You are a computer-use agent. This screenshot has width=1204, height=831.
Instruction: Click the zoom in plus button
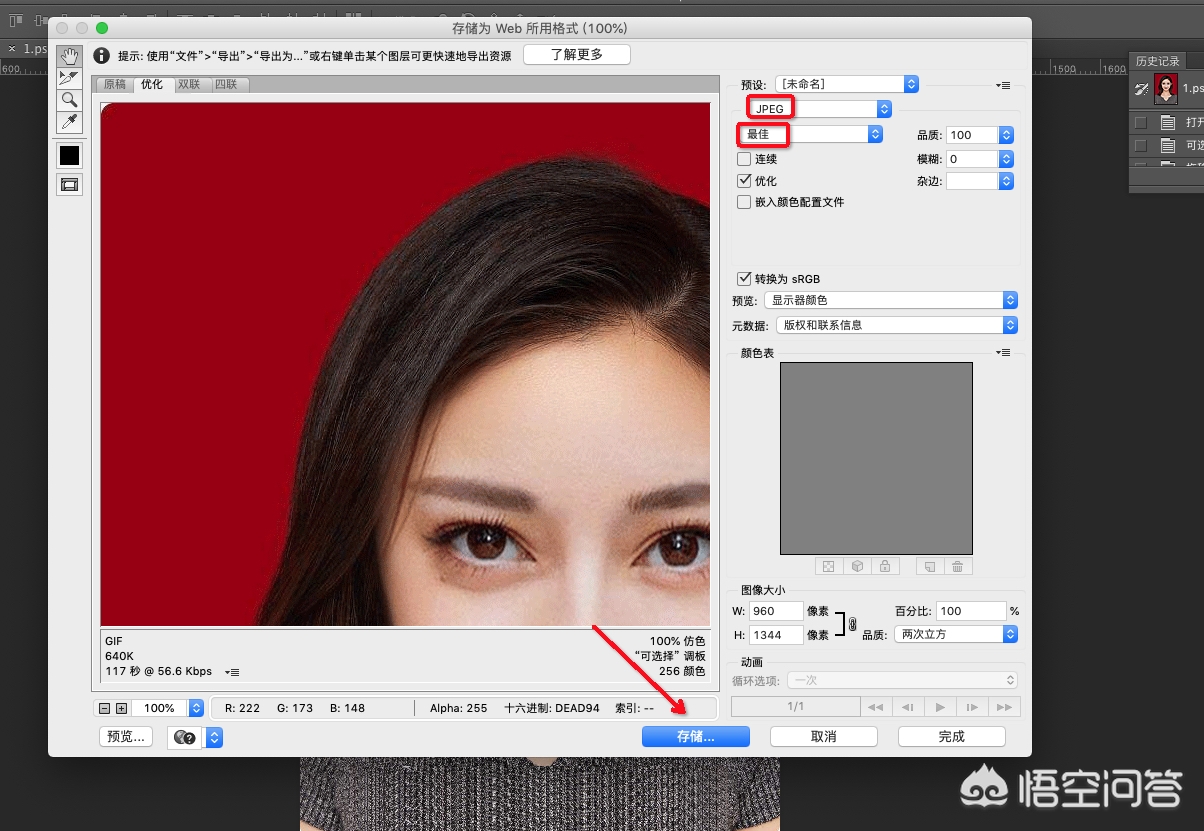pos(121,708)
